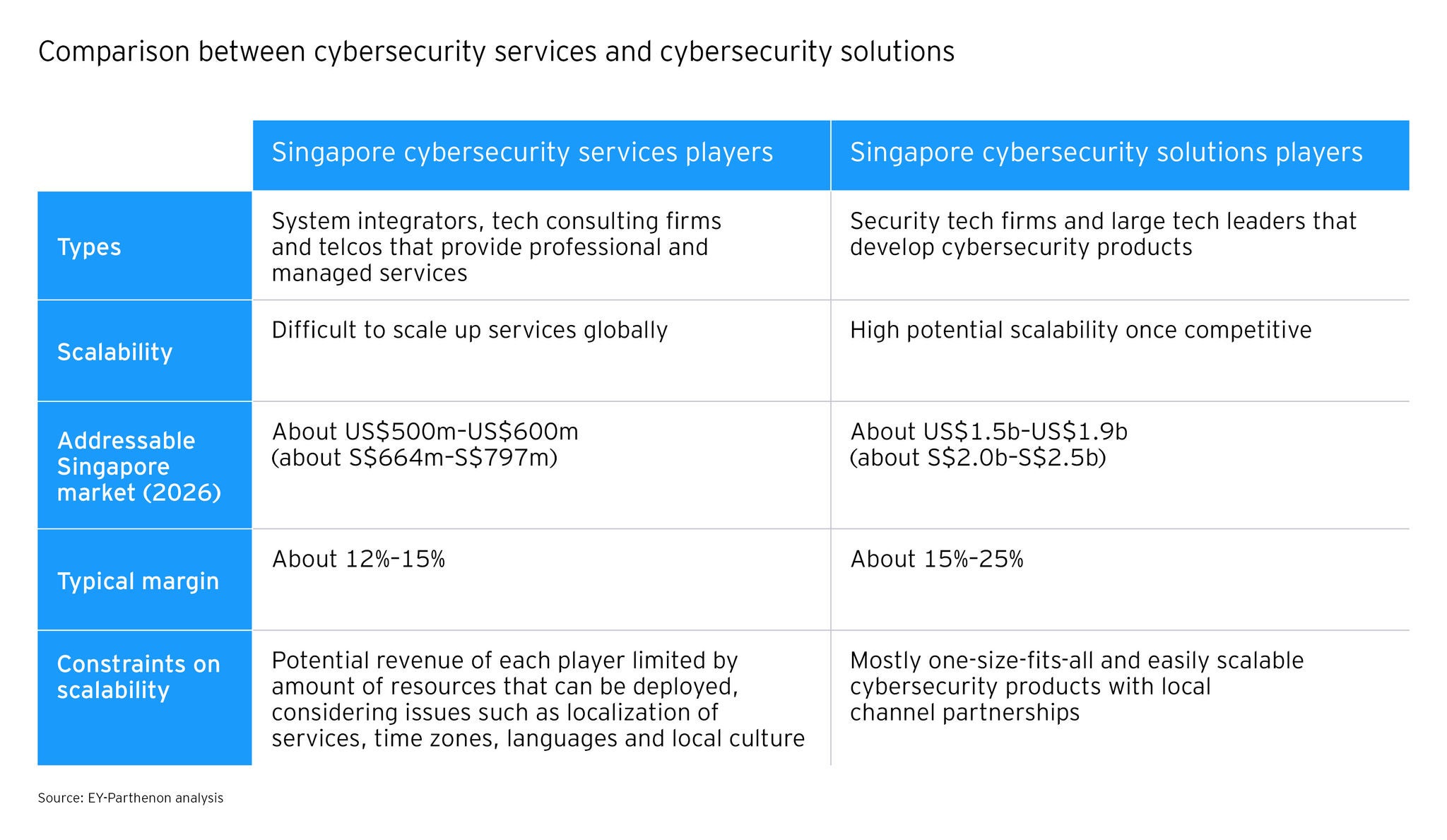Select 'Difficult to scale up services globally' text
1447x840 pixels.
coord(469,330)
